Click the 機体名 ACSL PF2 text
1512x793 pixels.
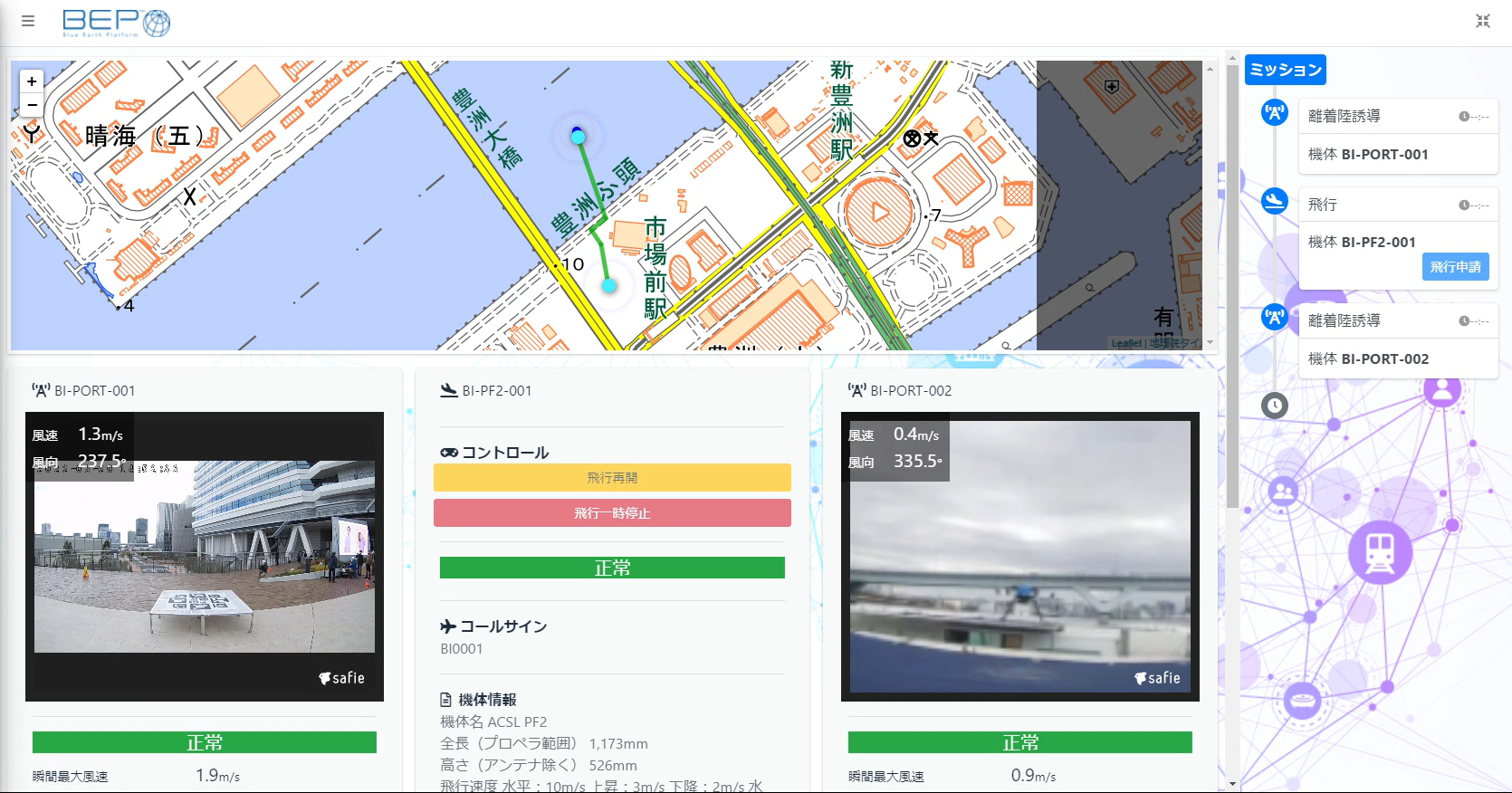point(493,721)
